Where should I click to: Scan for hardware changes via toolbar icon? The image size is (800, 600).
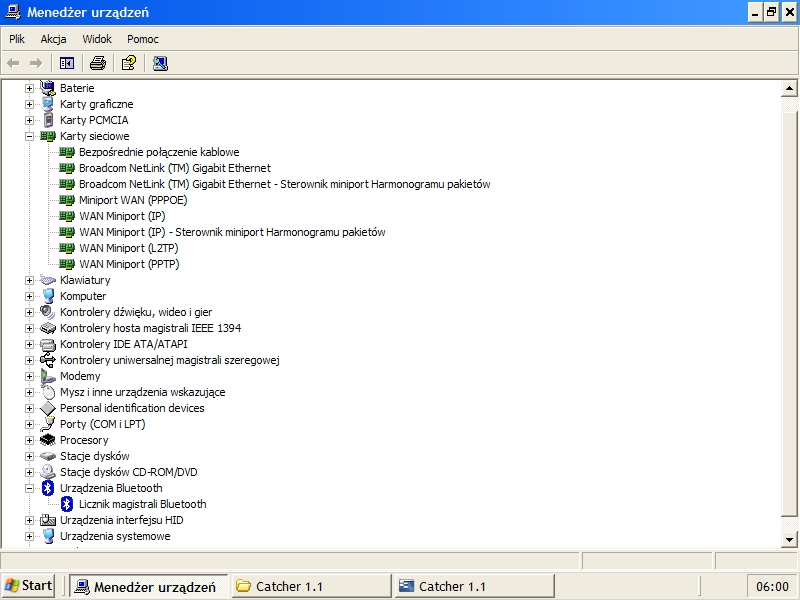pos(160,62)
